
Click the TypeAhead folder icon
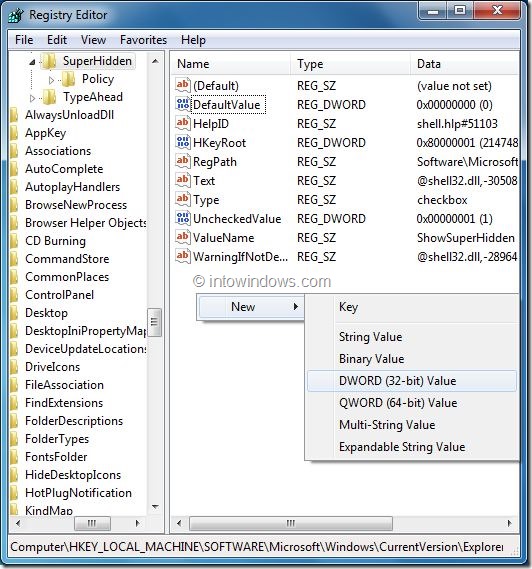click(x=50, y=97)
